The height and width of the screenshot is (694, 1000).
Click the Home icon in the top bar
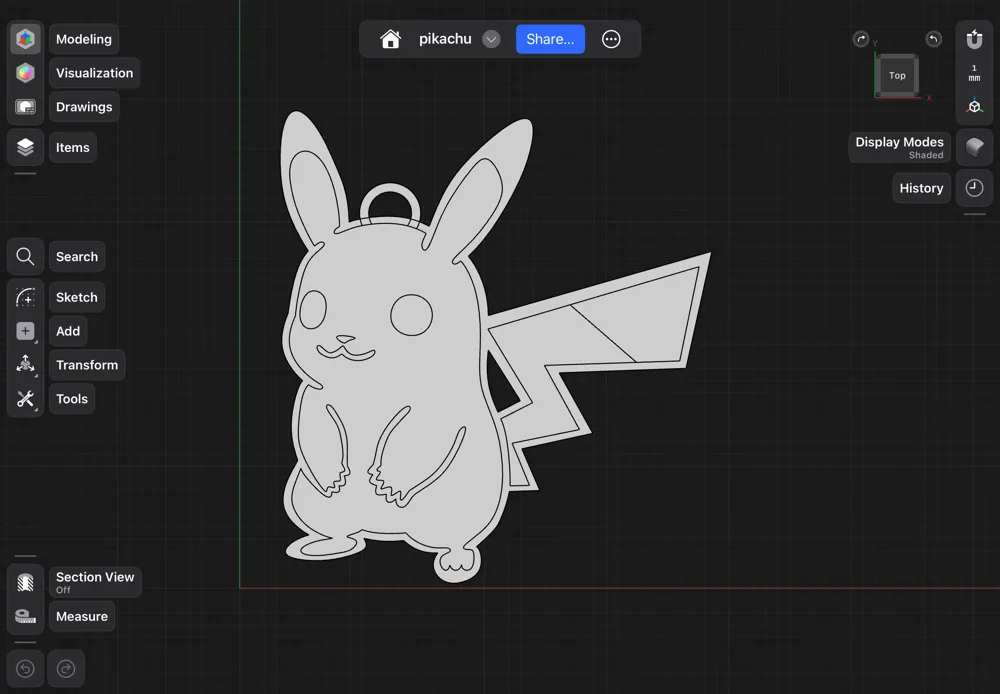tap(388, 39)
